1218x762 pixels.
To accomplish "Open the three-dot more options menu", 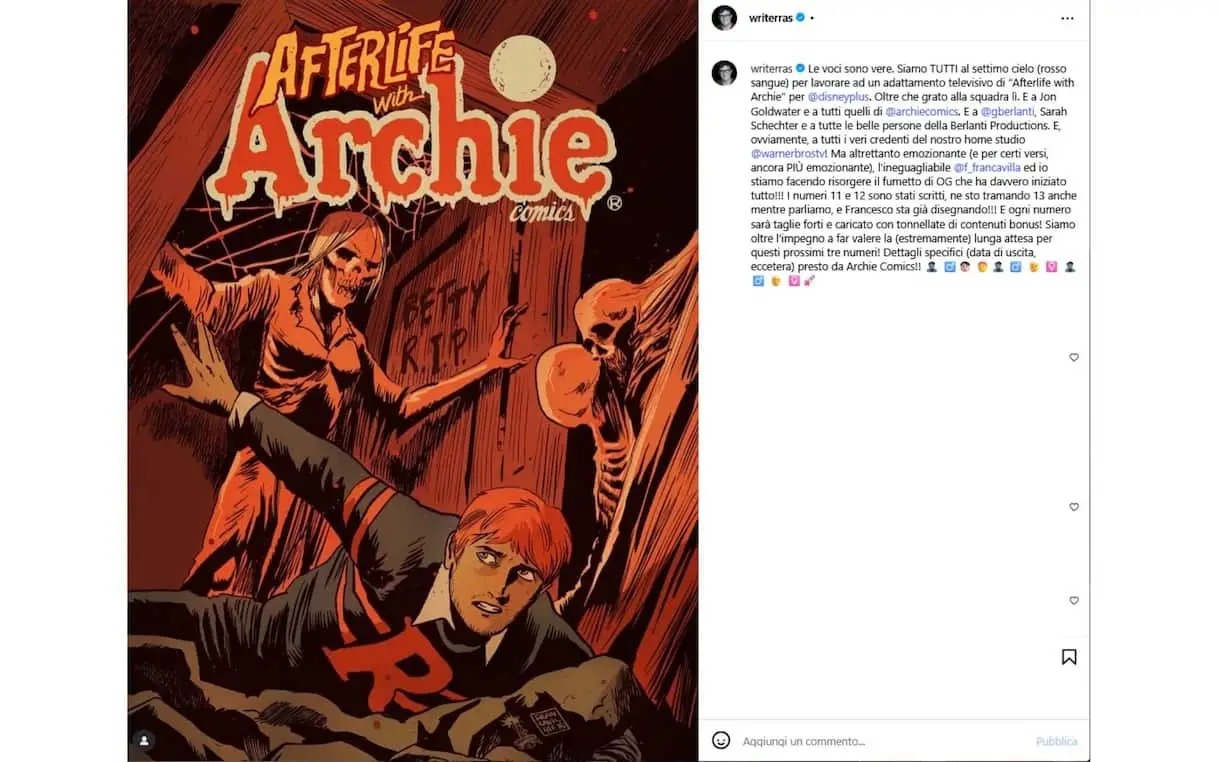I will click(x=1067, y=18).
